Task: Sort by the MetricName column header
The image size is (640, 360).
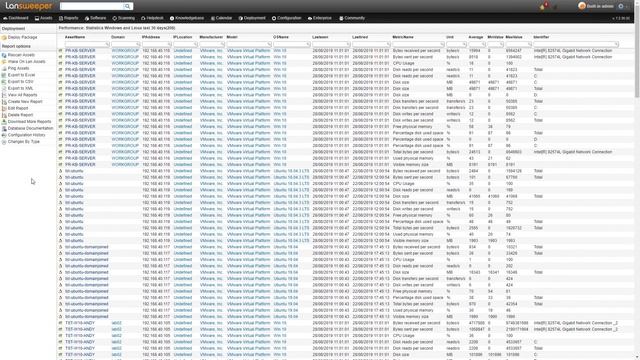Action: pos(403,37)
